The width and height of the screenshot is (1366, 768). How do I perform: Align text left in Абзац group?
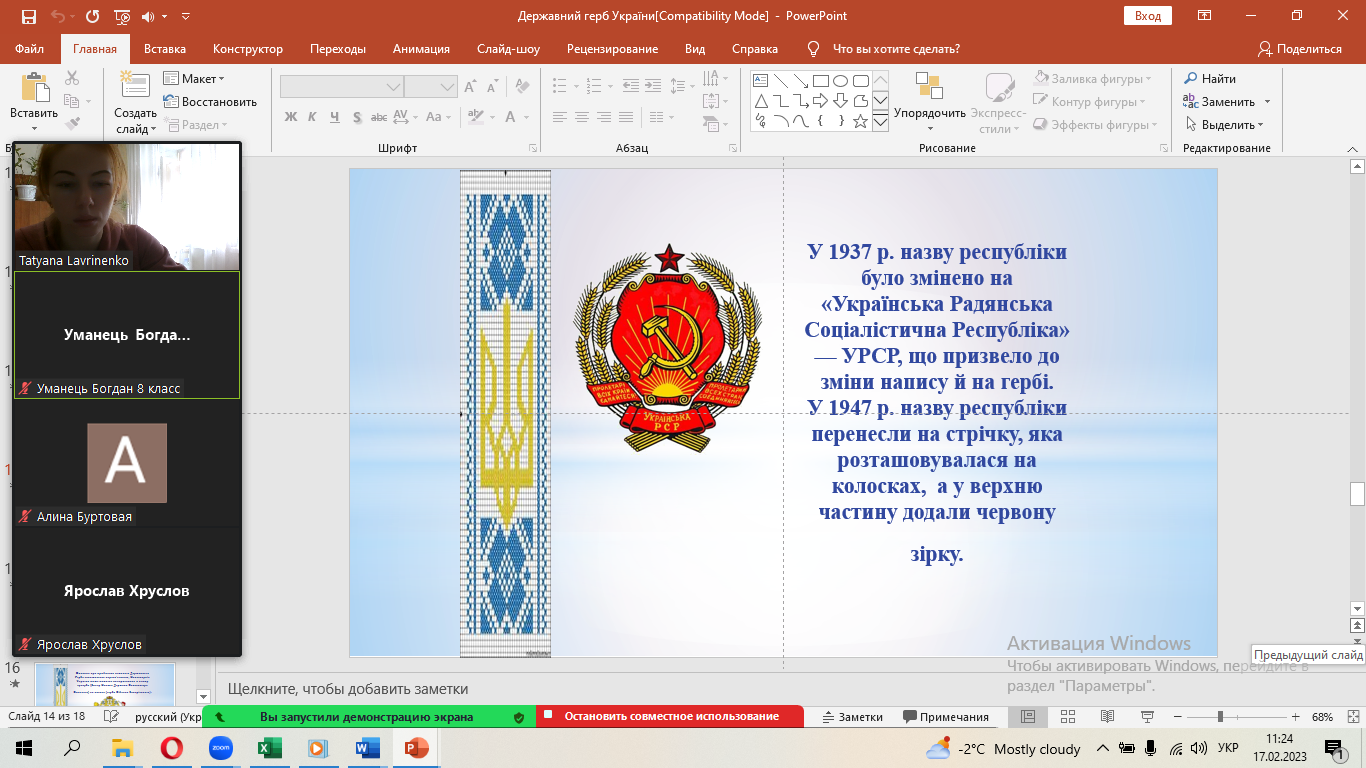click(561, 117)
